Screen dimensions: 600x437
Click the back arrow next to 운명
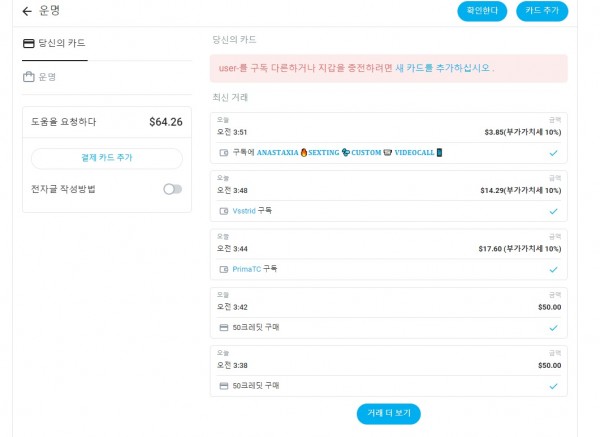pos(27,11)
